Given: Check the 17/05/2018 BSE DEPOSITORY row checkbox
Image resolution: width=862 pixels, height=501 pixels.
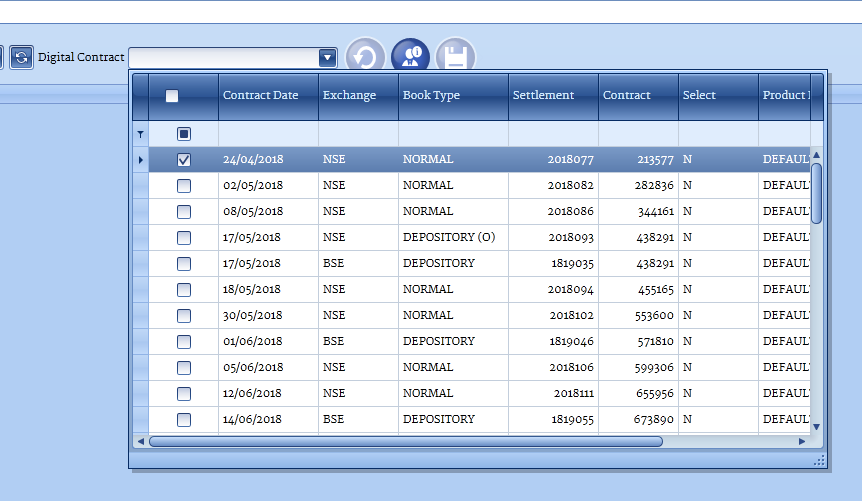Looking at the screenshot, I should (x=184, y=264).
